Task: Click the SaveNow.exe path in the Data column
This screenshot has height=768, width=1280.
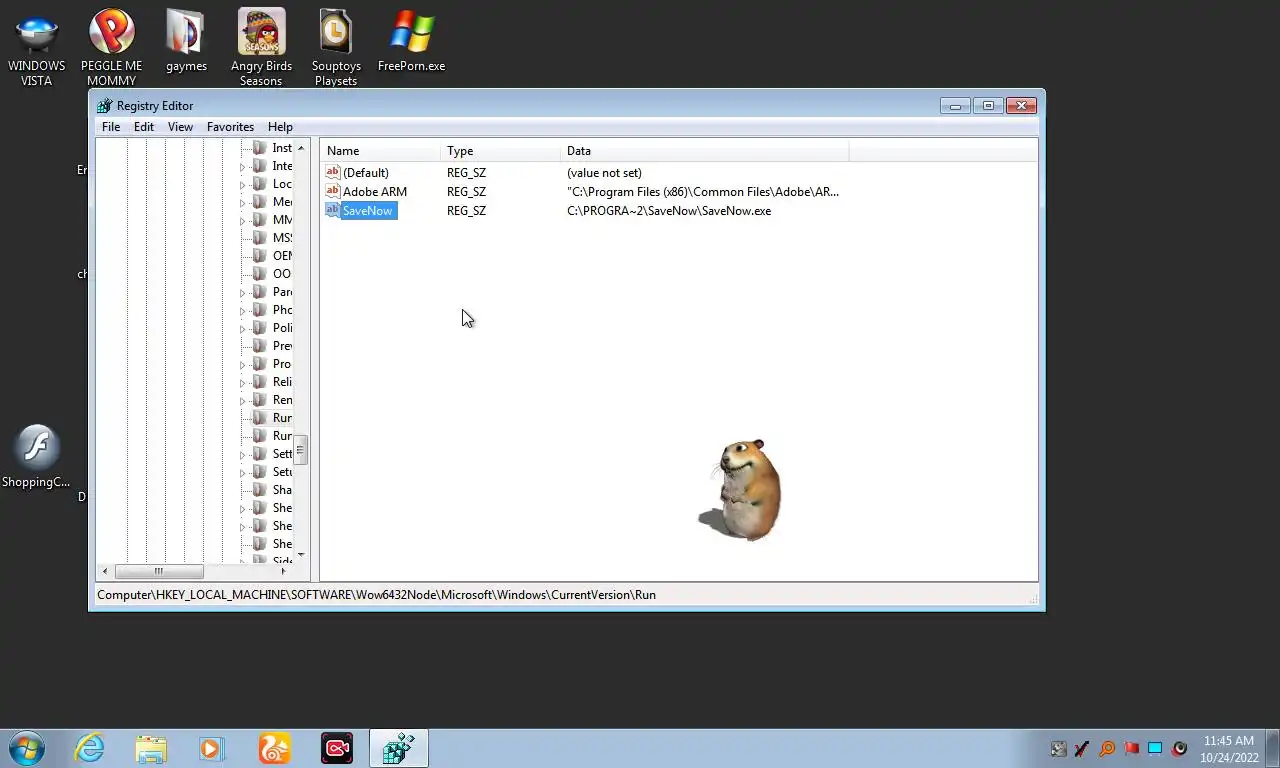Action: 669,211
